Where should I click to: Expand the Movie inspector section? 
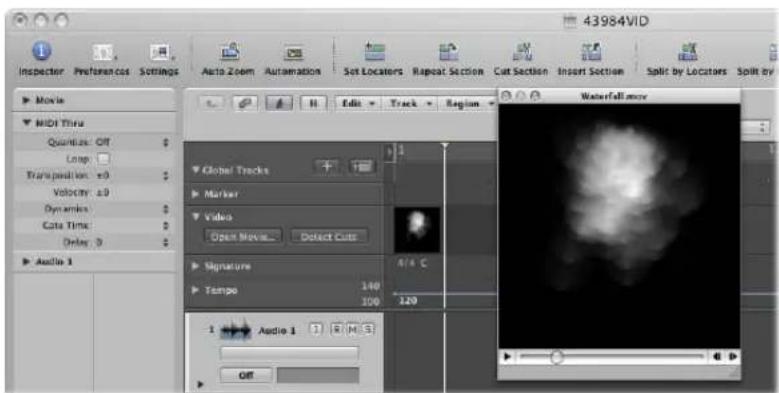(26, 100)
